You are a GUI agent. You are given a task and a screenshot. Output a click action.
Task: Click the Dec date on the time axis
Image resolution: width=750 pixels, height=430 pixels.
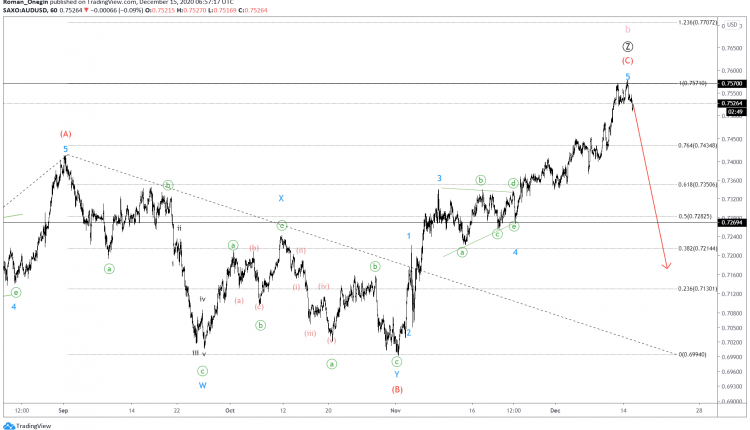pyautogui.click(x=555, y=410)
